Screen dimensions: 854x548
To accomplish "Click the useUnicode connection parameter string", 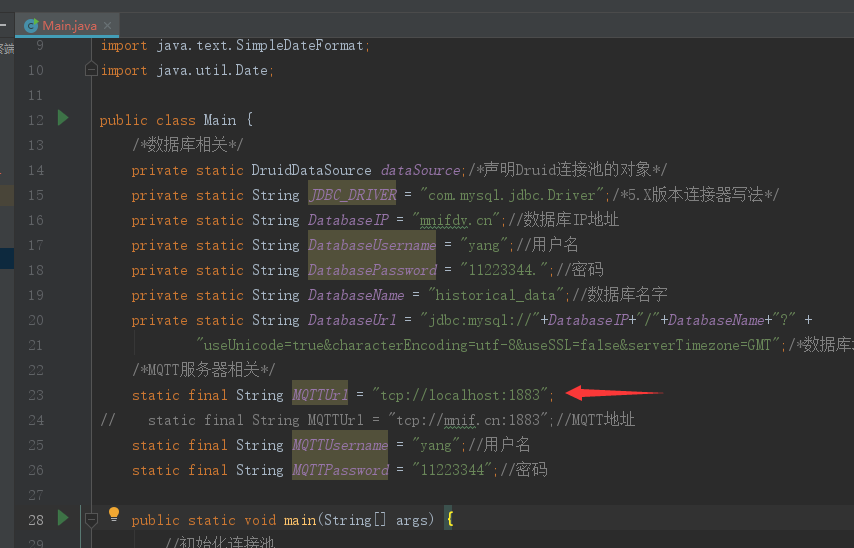I will click(487, 345).
